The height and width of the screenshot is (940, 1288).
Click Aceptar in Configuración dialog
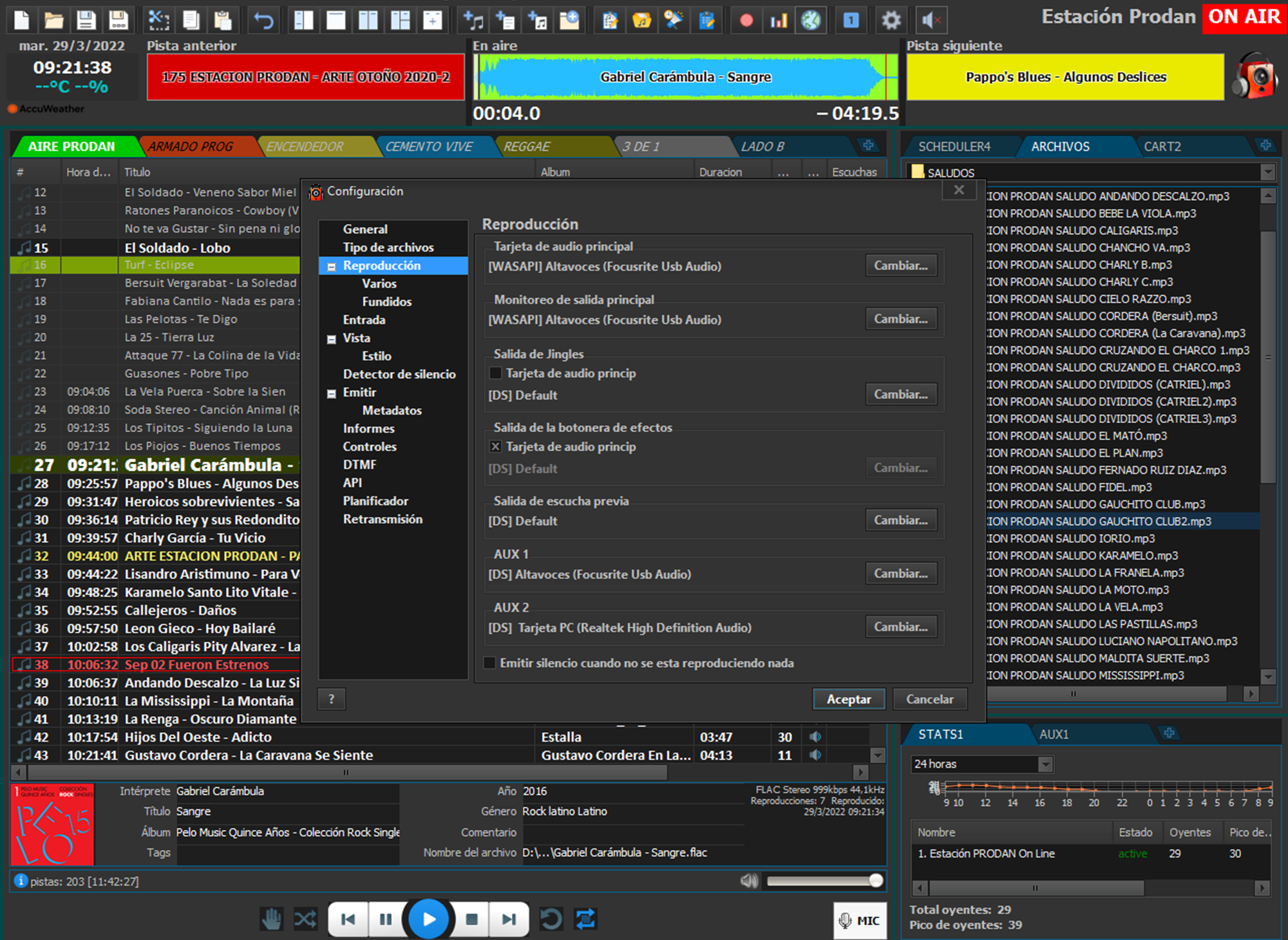point(849,700)
